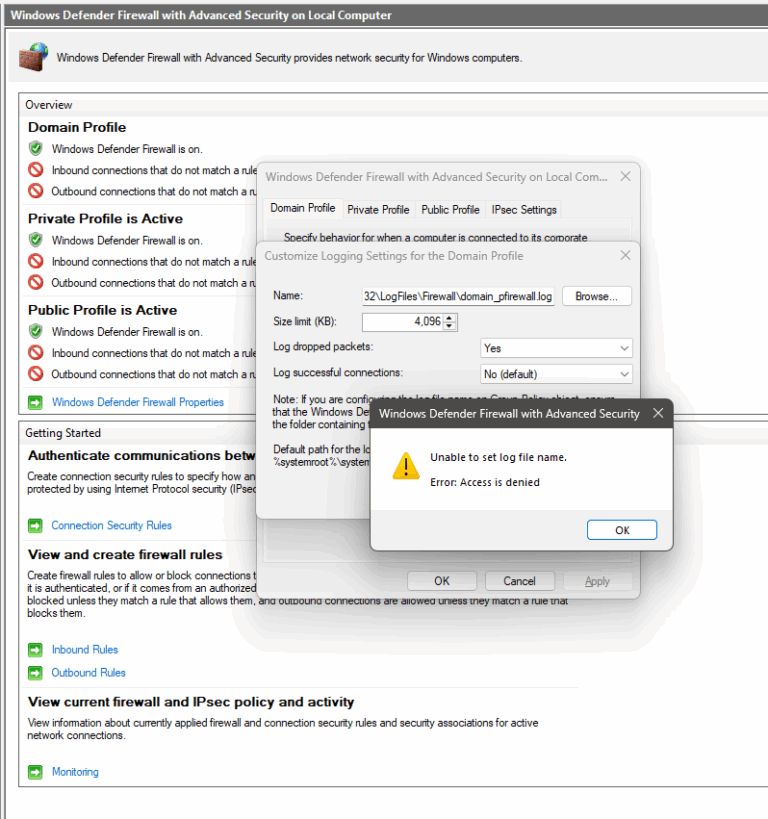Click the yellow warning triangle icon
Image resolution: width=768 pixels, height=819 pixels.
406,466
